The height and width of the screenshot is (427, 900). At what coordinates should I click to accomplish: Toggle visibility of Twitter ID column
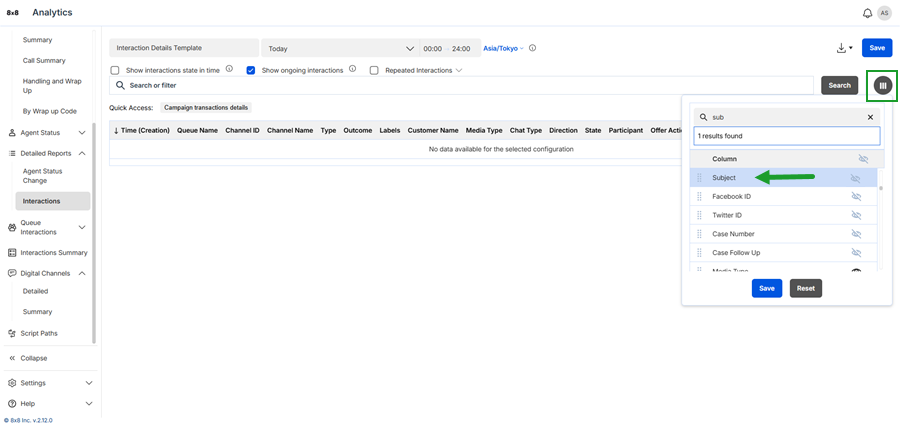(856, 215)
